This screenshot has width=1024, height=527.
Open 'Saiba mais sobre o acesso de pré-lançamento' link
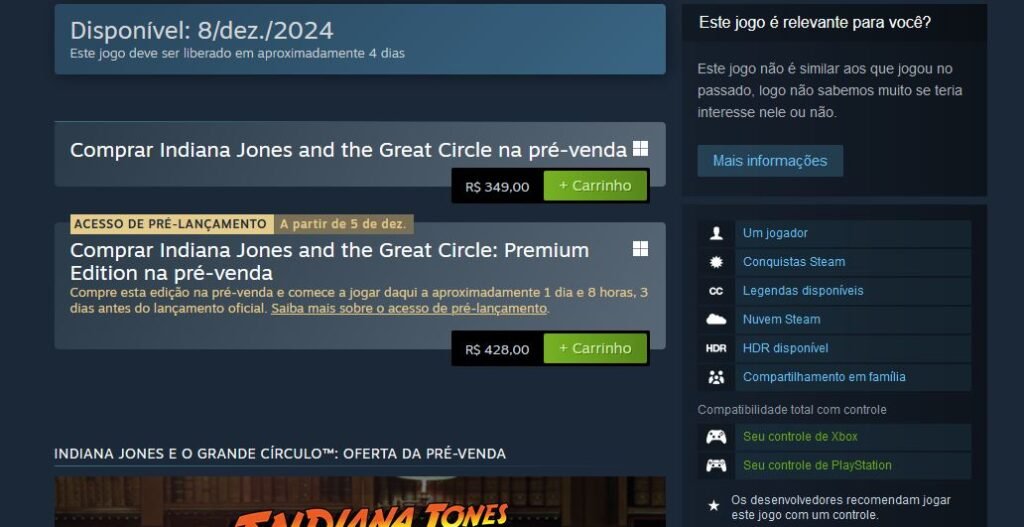point(409,308)
